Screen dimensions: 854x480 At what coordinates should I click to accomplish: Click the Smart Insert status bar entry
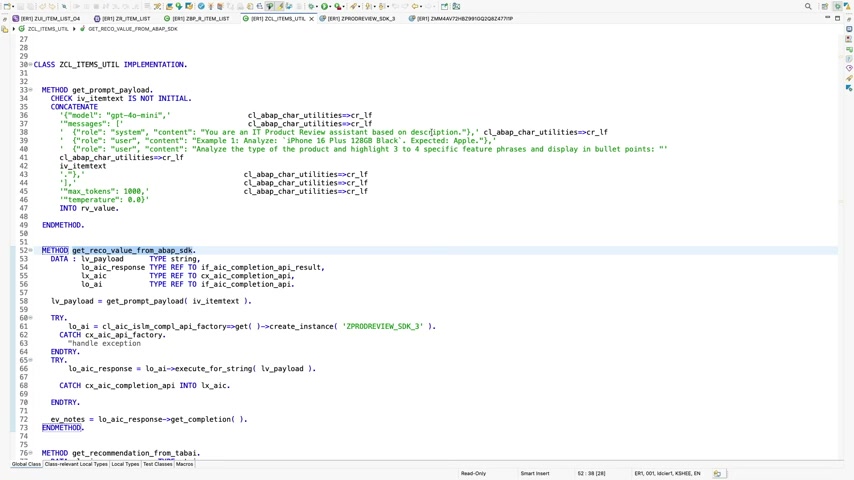click(x=535, y=473)
